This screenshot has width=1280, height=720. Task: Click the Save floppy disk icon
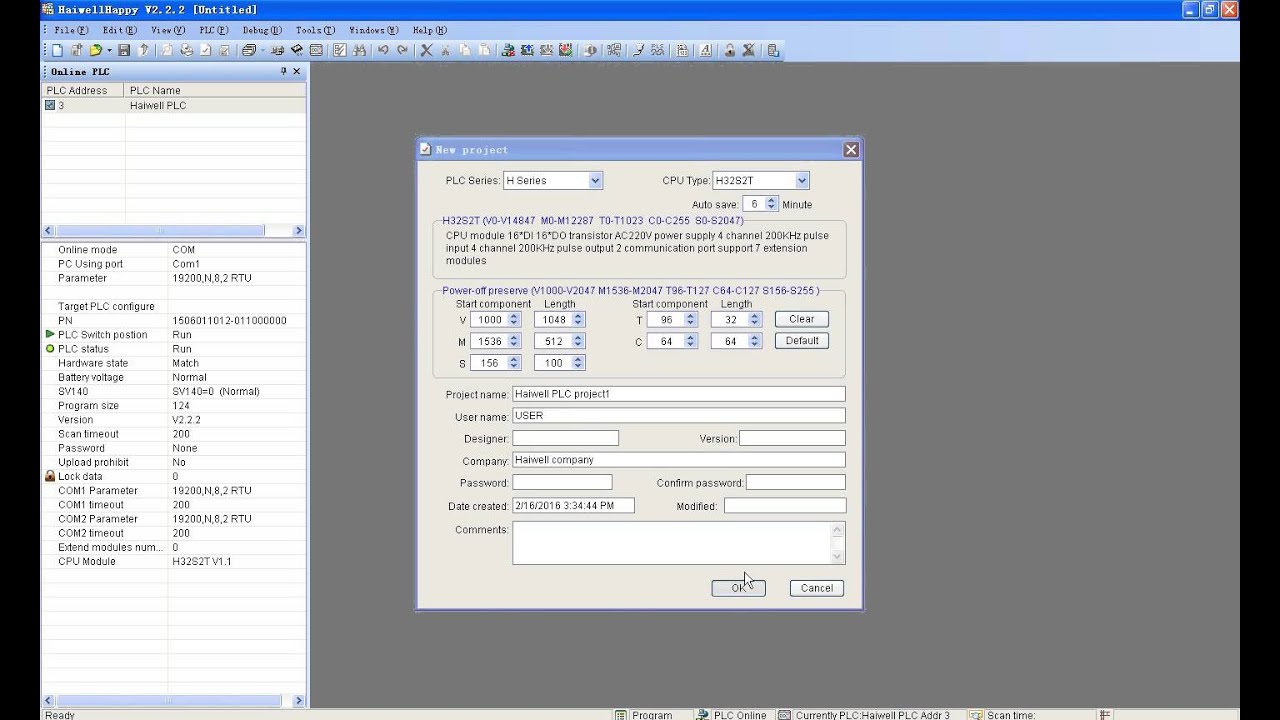point(124,50)
